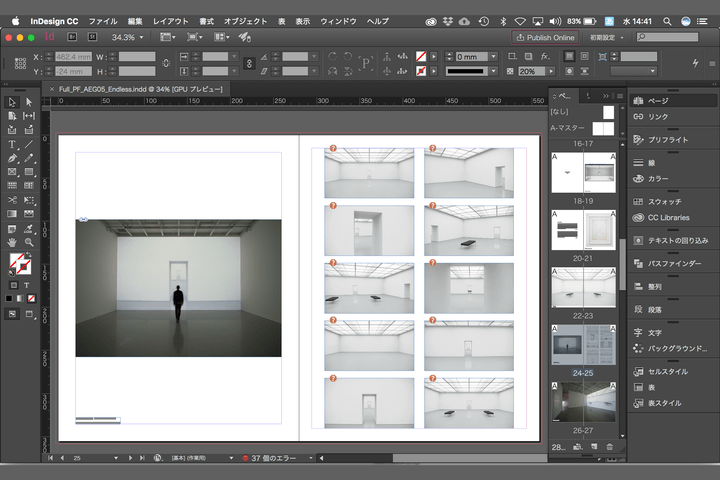This screenshot has height=480, width=720.
Task: Activate the Pen tool
Action: pos(12,158)
